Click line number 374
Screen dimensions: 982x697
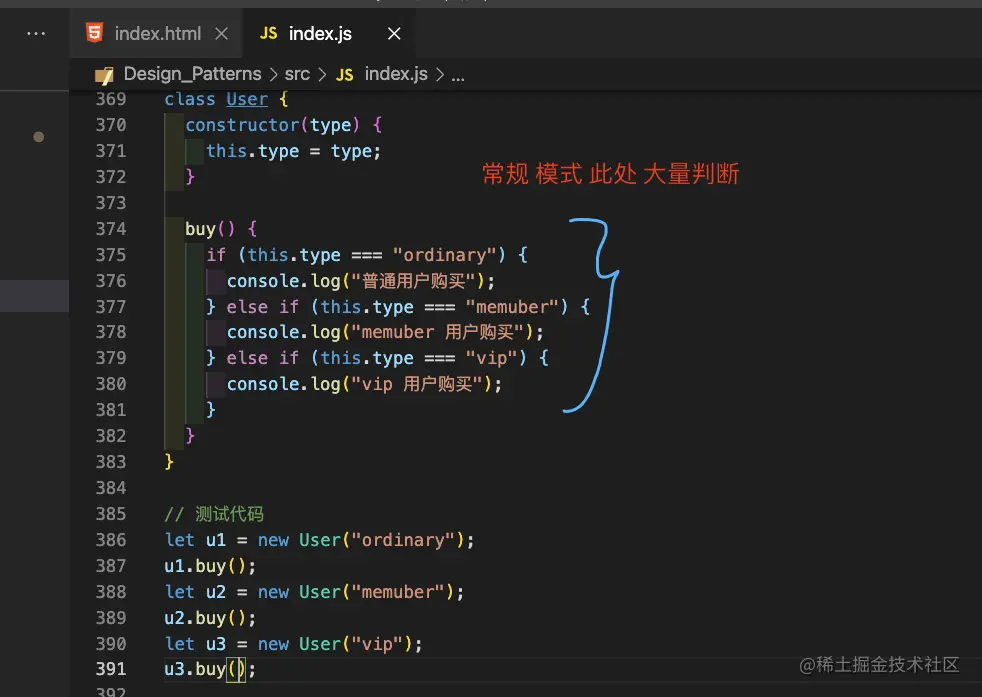111,229
